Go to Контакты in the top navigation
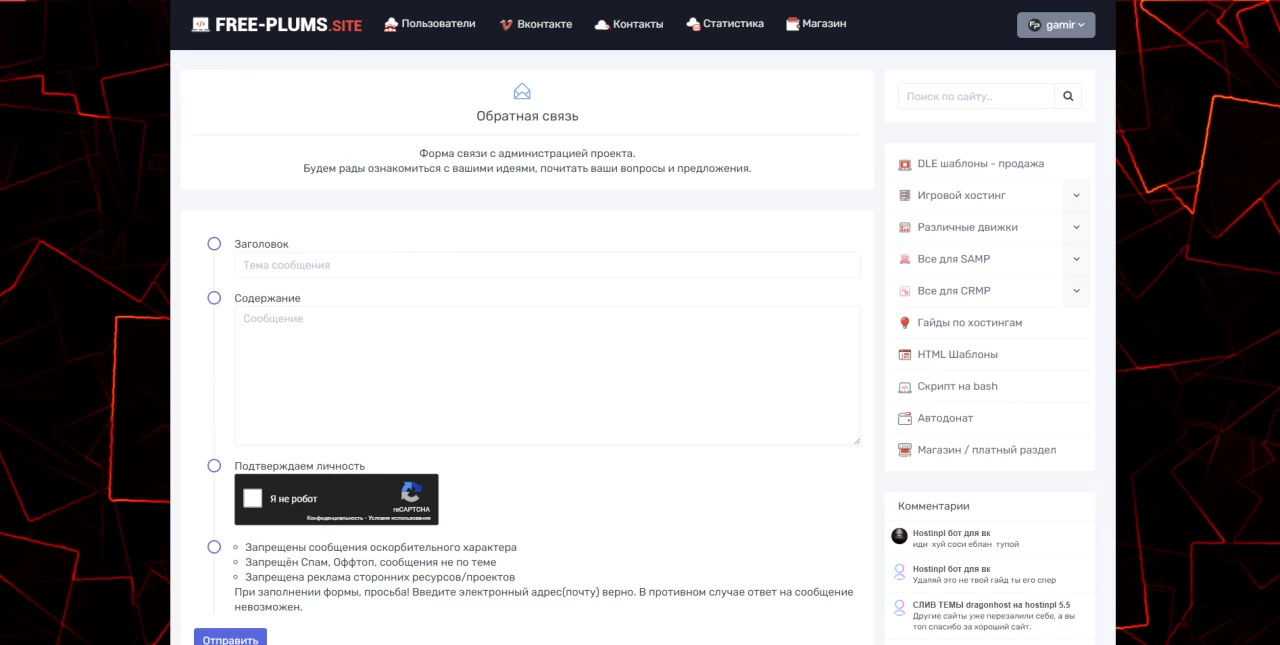Image resolution: width=1280 pixels, height=645 pixels. (629, 24)
